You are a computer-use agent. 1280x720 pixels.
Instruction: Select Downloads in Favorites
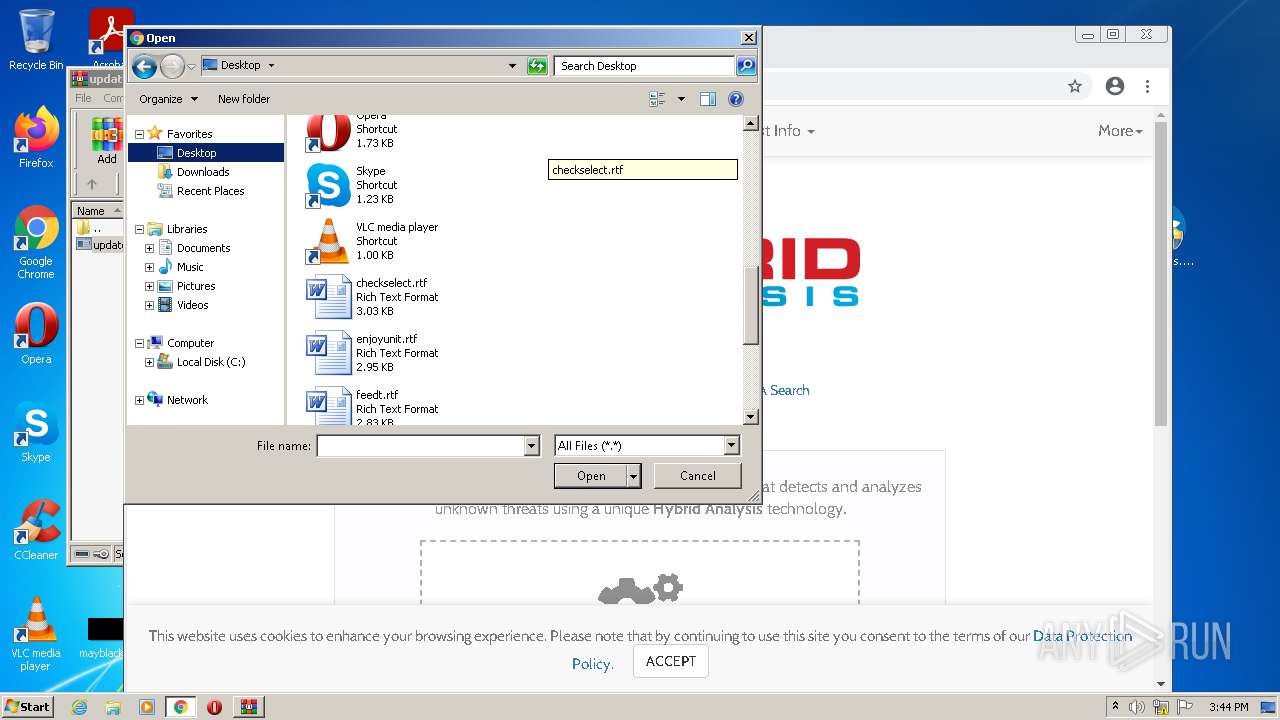point(203,172)
